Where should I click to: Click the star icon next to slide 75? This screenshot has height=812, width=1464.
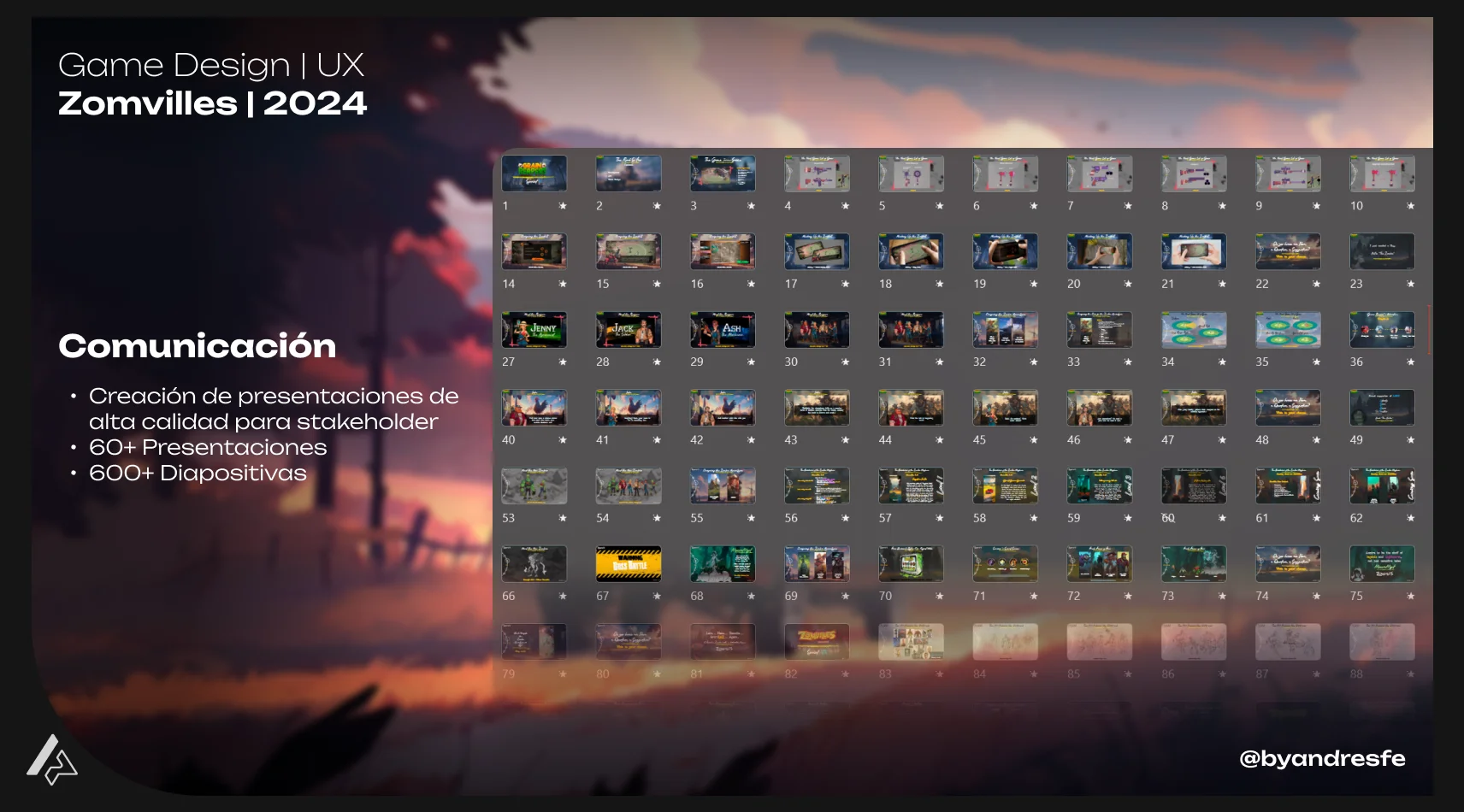coord(1410,597)
